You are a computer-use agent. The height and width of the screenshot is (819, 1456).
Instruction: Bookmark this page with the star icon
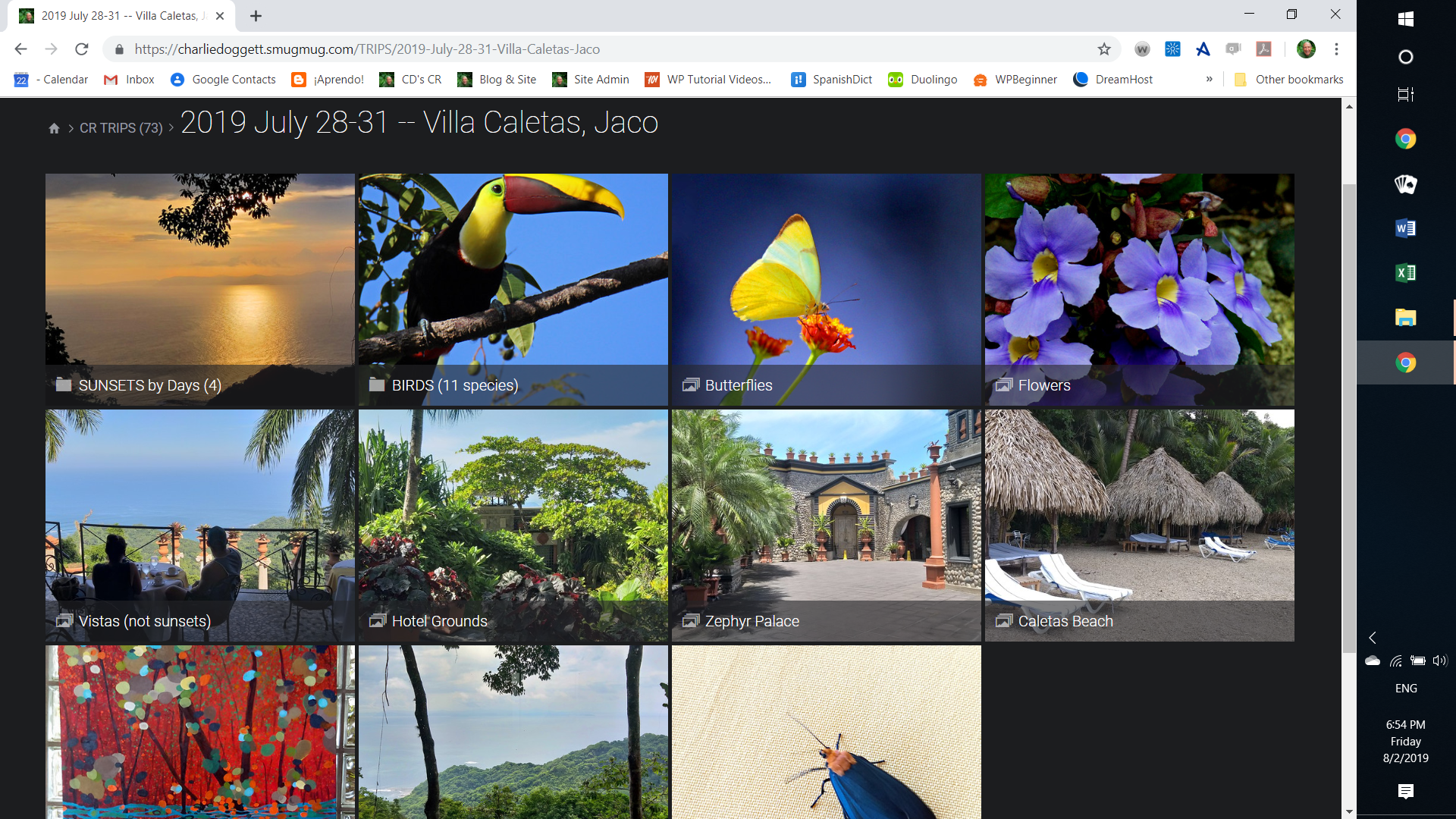[1104, 49]
